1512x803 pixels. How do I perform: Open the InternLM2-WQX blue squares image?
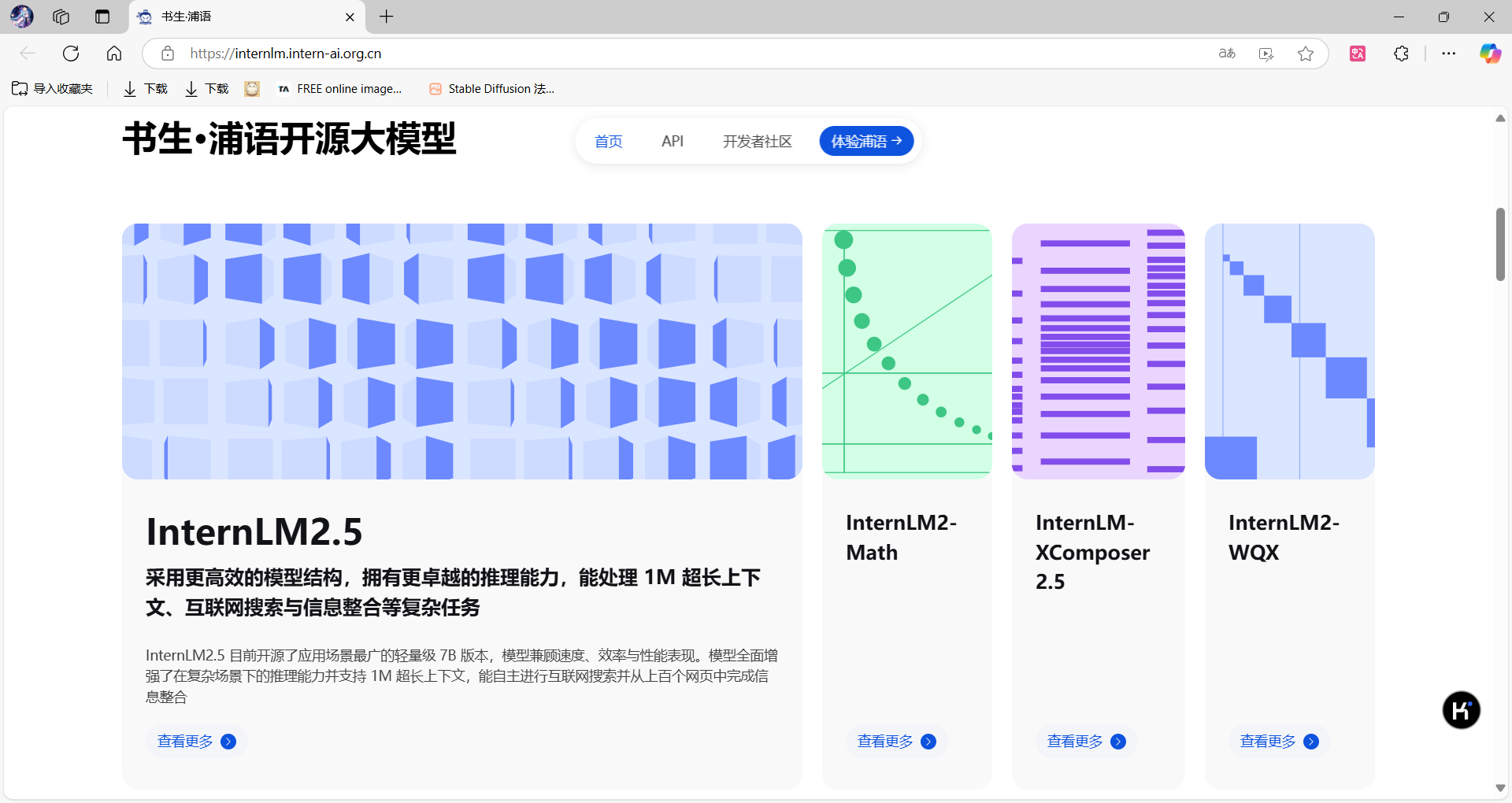click(1290, 351)
